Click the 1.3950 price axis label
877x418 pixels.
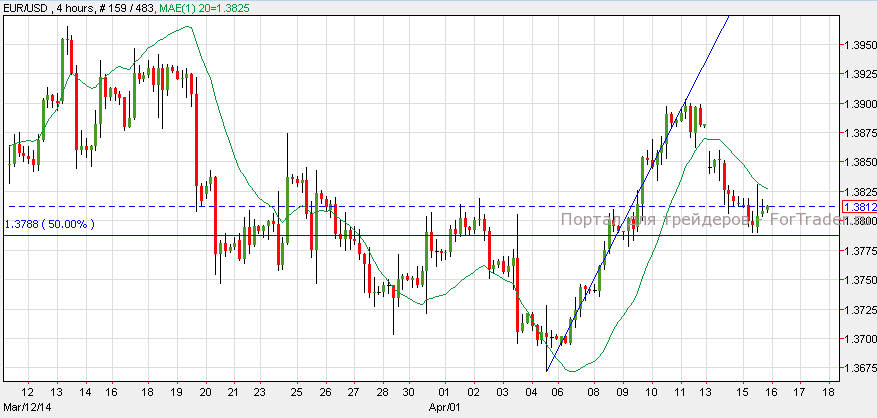click(x=859, y=45)
